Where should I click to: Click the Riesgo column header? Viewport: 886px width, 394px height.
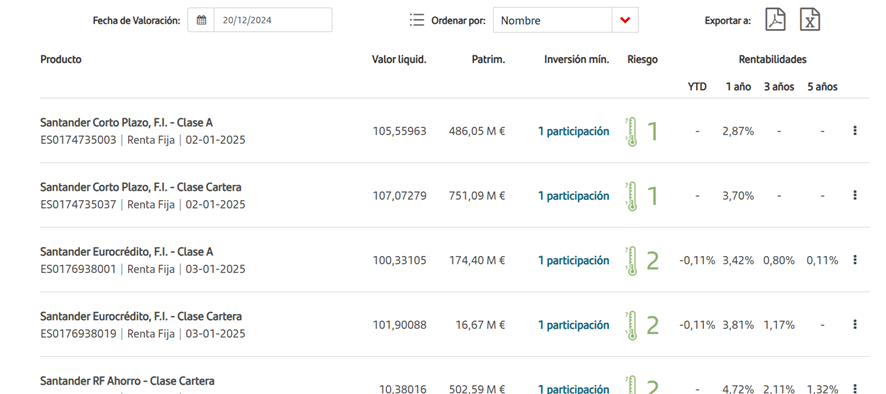point(642,59)
